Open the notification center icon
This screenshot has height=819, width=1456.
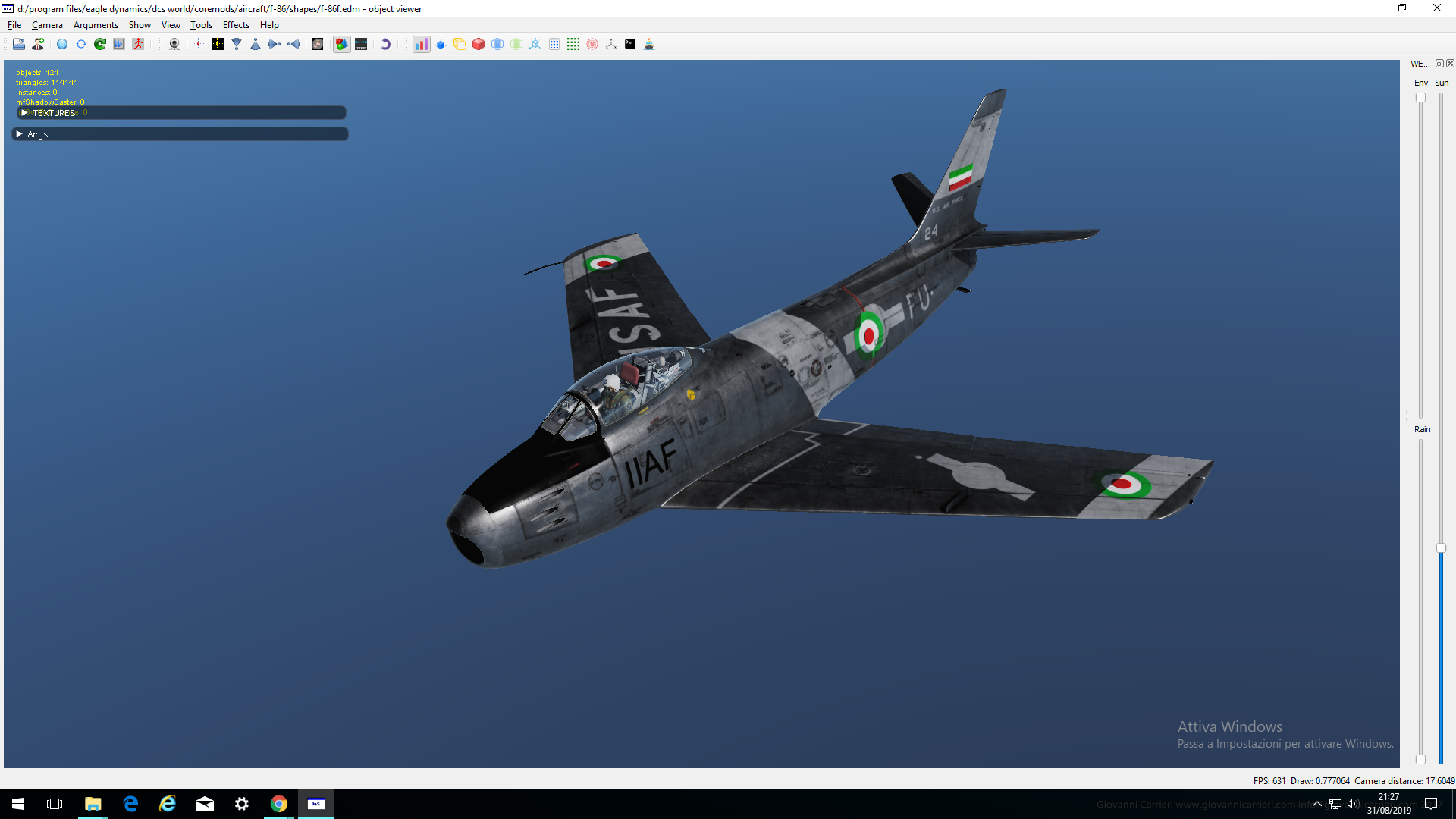pos(1431,804)
